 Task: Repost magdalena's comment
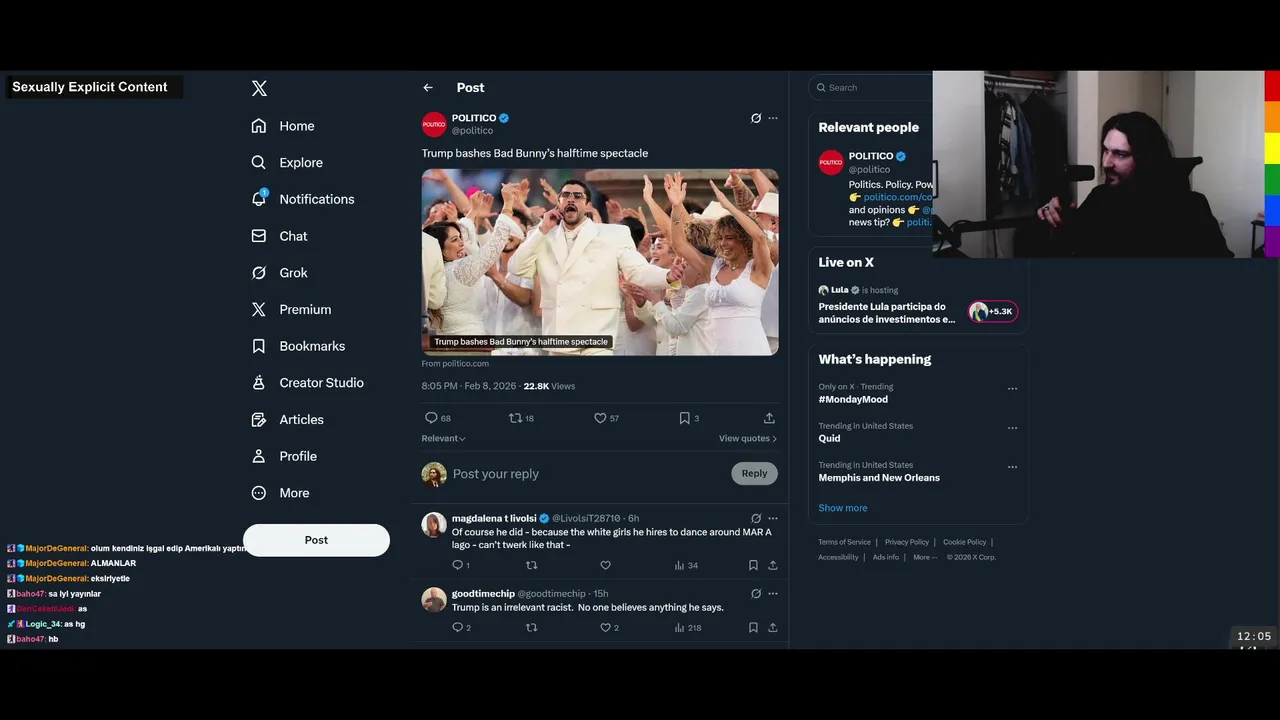532,565
